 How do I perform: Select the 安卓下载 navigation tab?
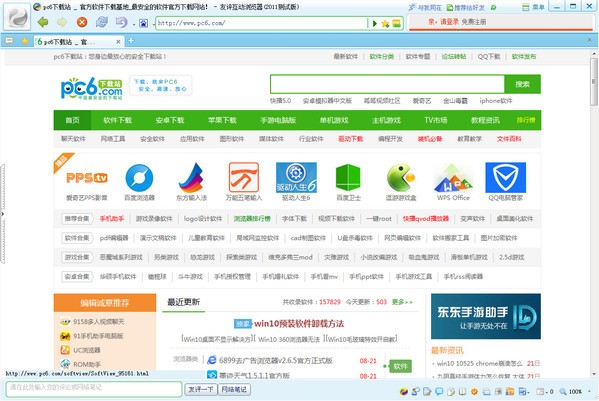click(x=170, y=120)
